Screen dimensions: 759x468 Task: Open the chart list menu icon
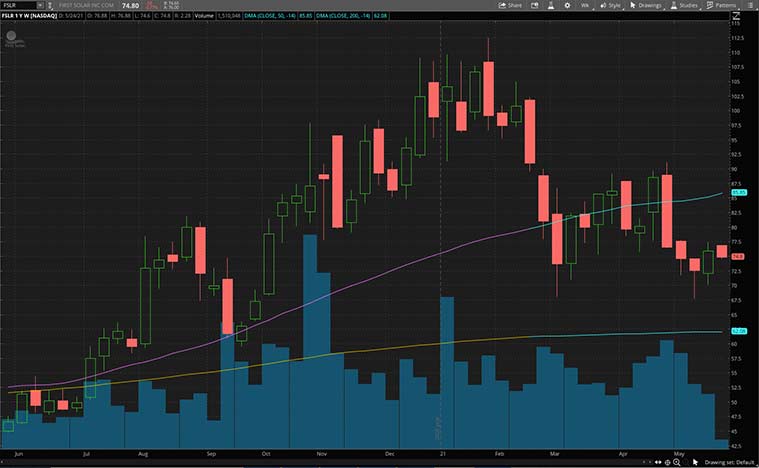750,5
